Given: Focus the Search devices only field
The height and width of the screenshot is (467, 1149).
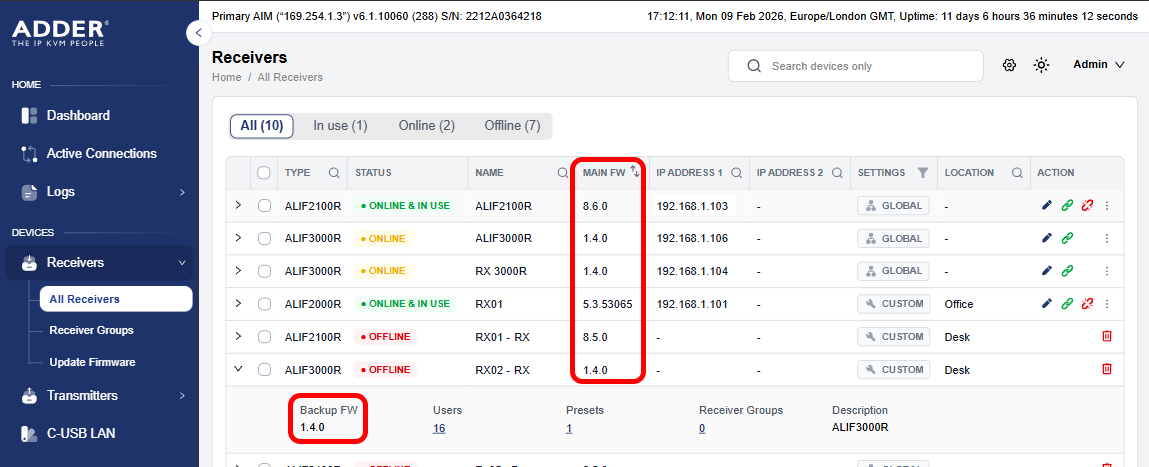Looking at the screenshot, I should [855, 66].
